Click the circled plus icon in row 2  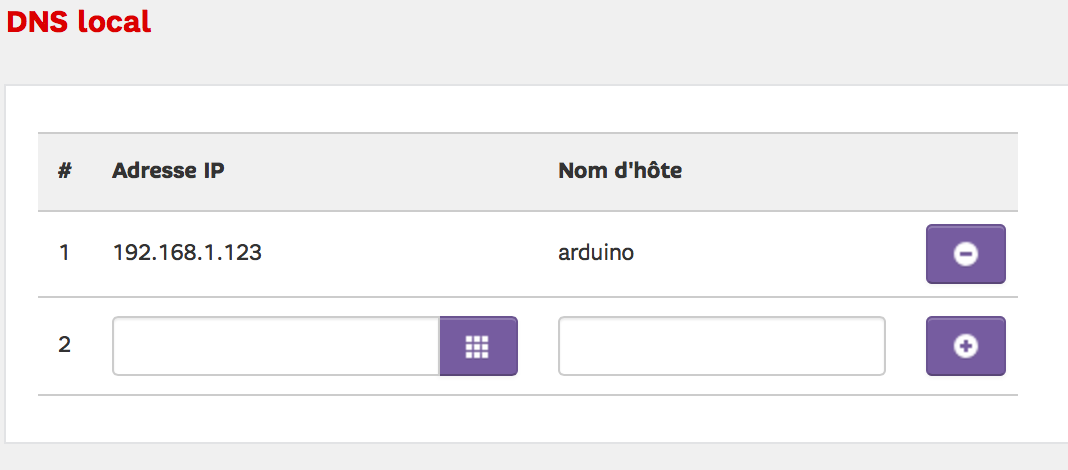coord(965,346)
